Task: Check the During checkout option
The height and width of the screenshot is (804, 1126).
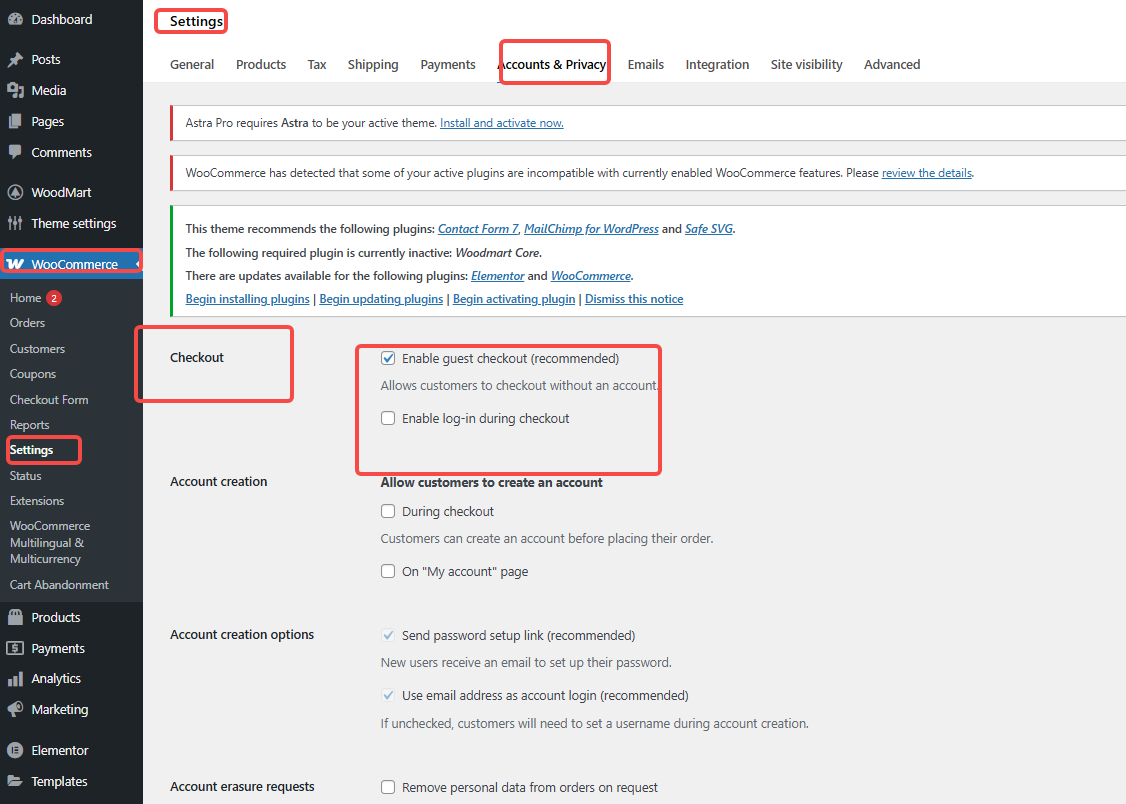Action: click(x=388, y=511)
